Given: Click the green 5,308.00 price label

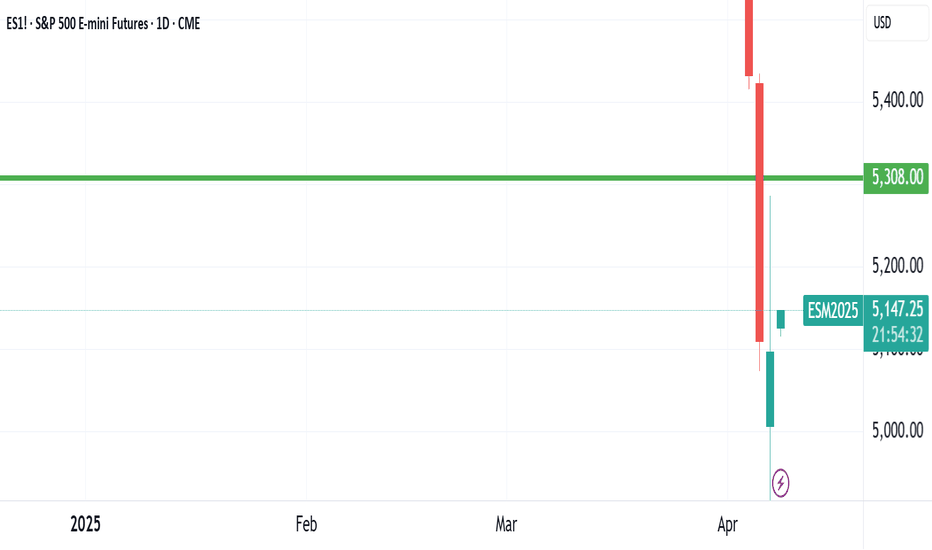Looking at the screenshot, I should click(896, 177).
